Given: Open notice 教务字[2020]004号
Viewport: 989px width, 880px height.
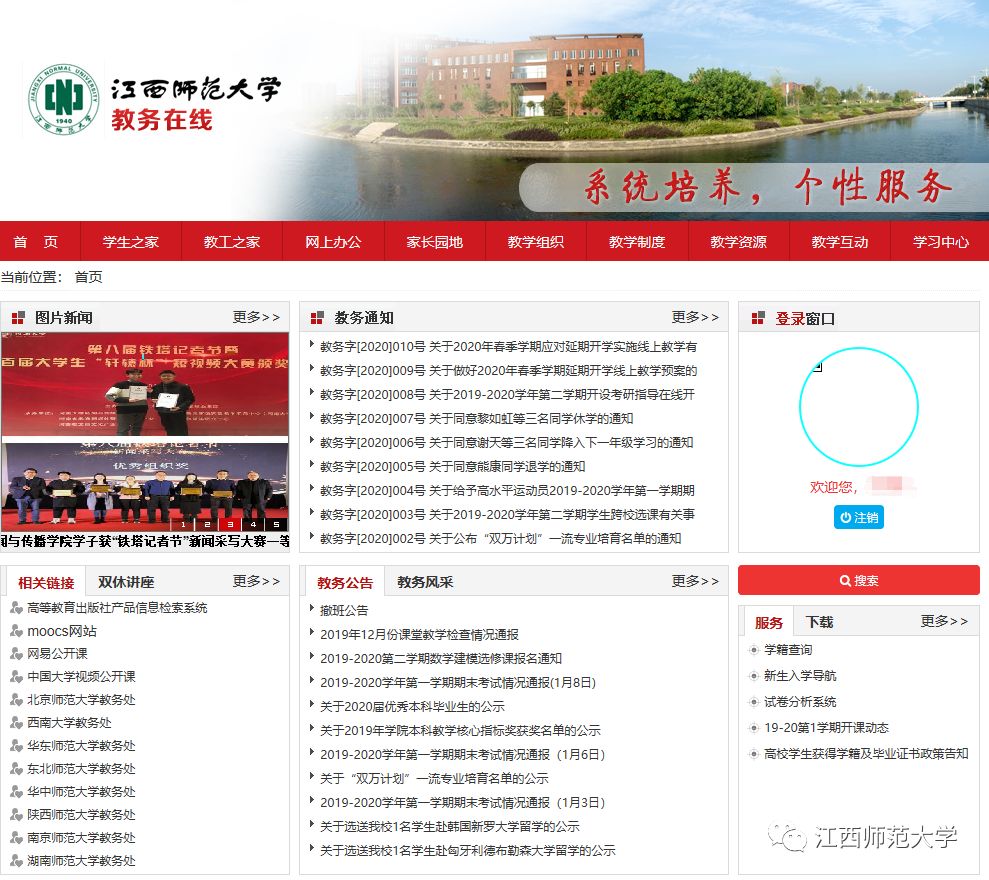Looking at the screenshot, I should pos(507,490).
